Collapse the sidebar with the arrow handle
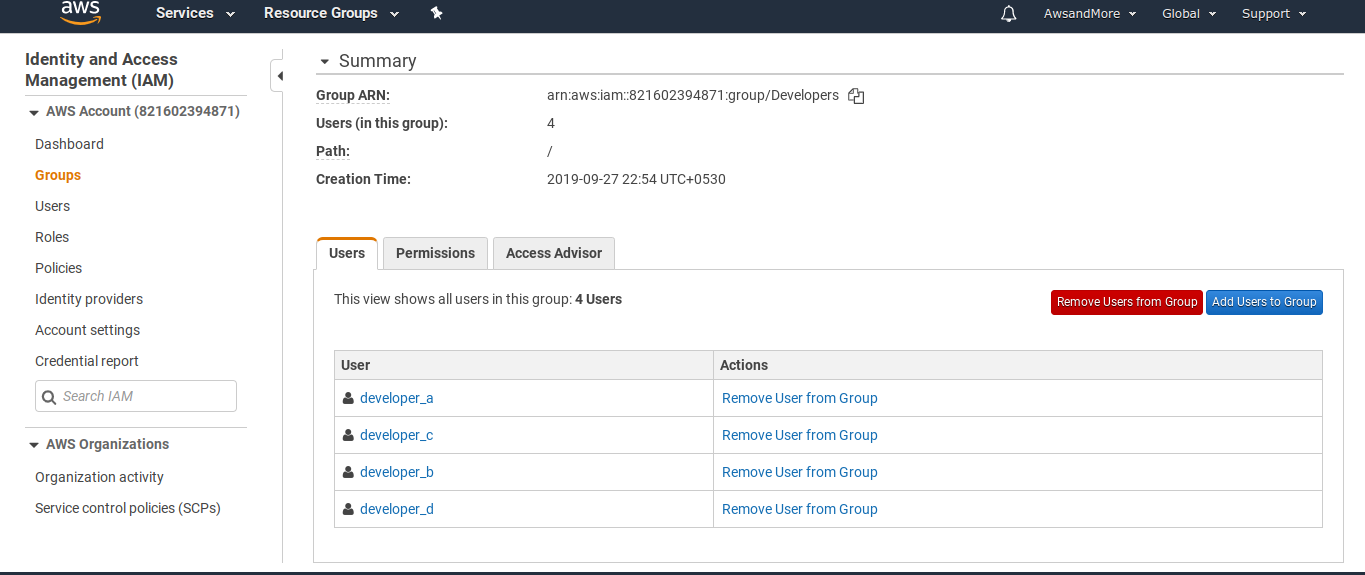This screenshot has height=575, width=1365. click(x=279, y=76)
